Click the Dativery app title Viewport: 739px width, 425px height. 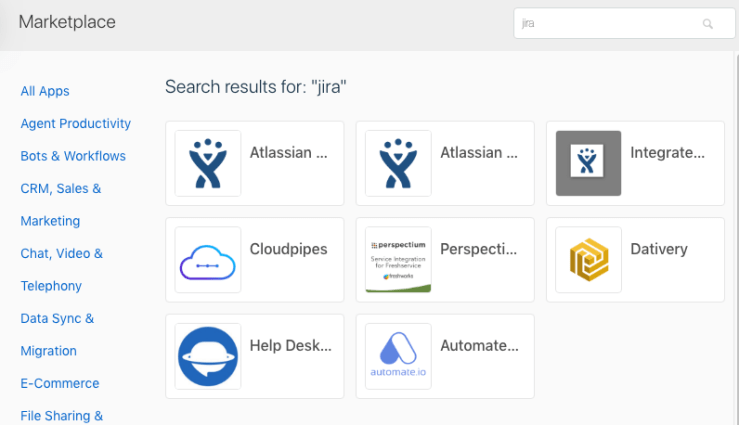659,249
